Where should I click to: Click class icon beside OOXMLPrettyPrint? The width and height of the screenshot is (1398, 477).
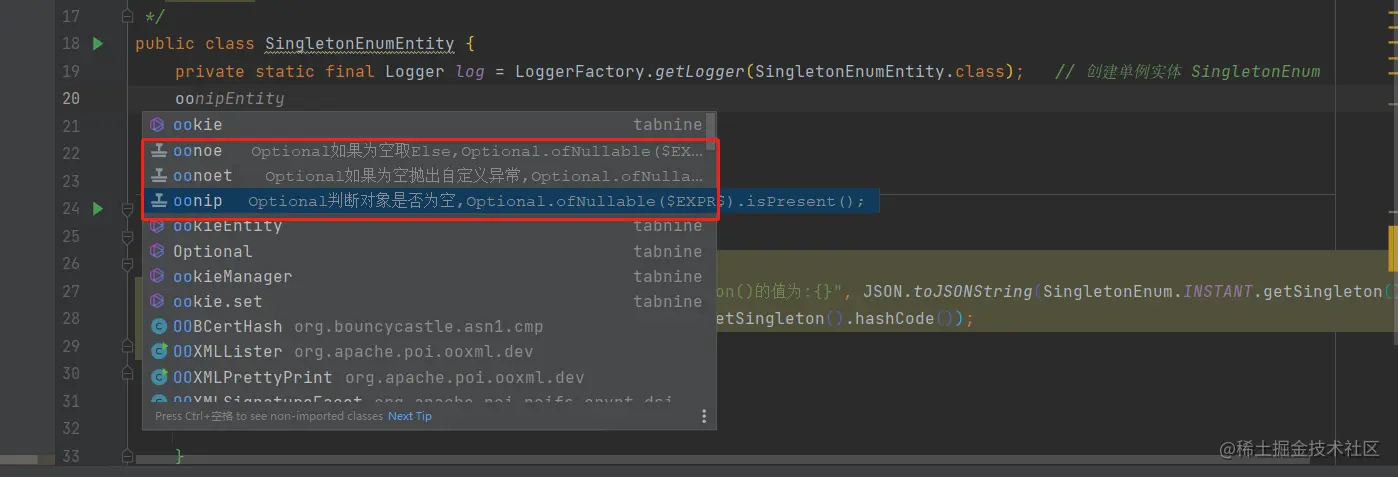(x=158, y=377)
